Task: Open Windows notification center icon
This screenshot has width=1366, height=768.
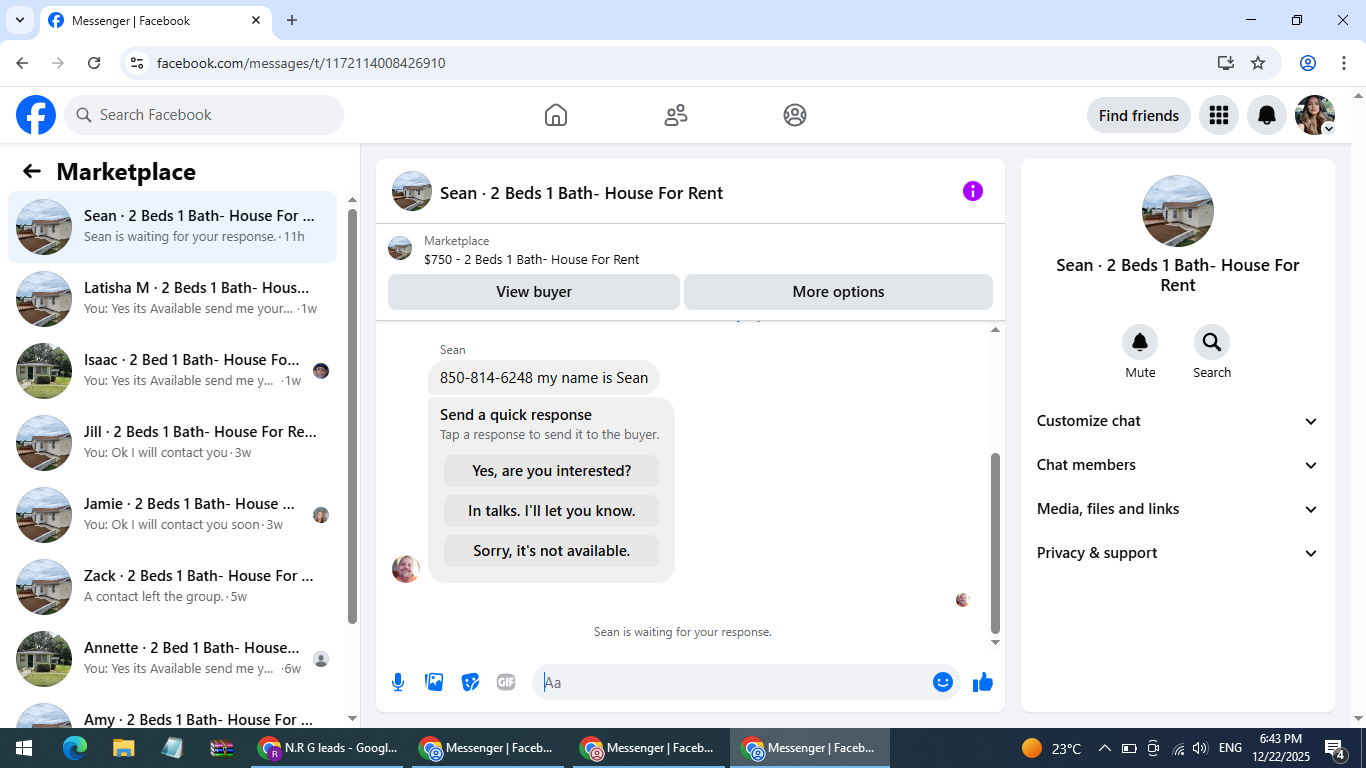Action: [x=1335, y=748]
